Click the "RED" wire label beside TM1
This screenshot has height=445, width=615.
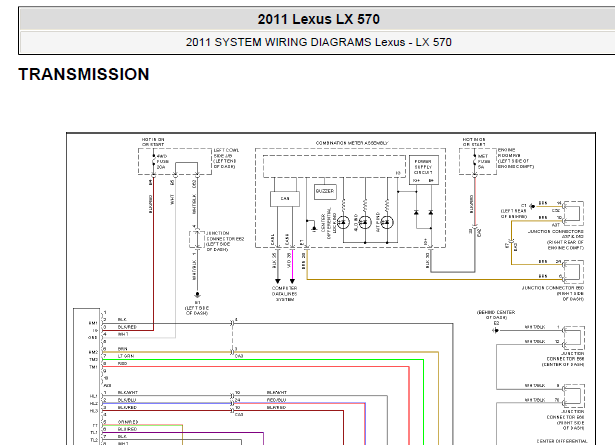click(122, 363)
